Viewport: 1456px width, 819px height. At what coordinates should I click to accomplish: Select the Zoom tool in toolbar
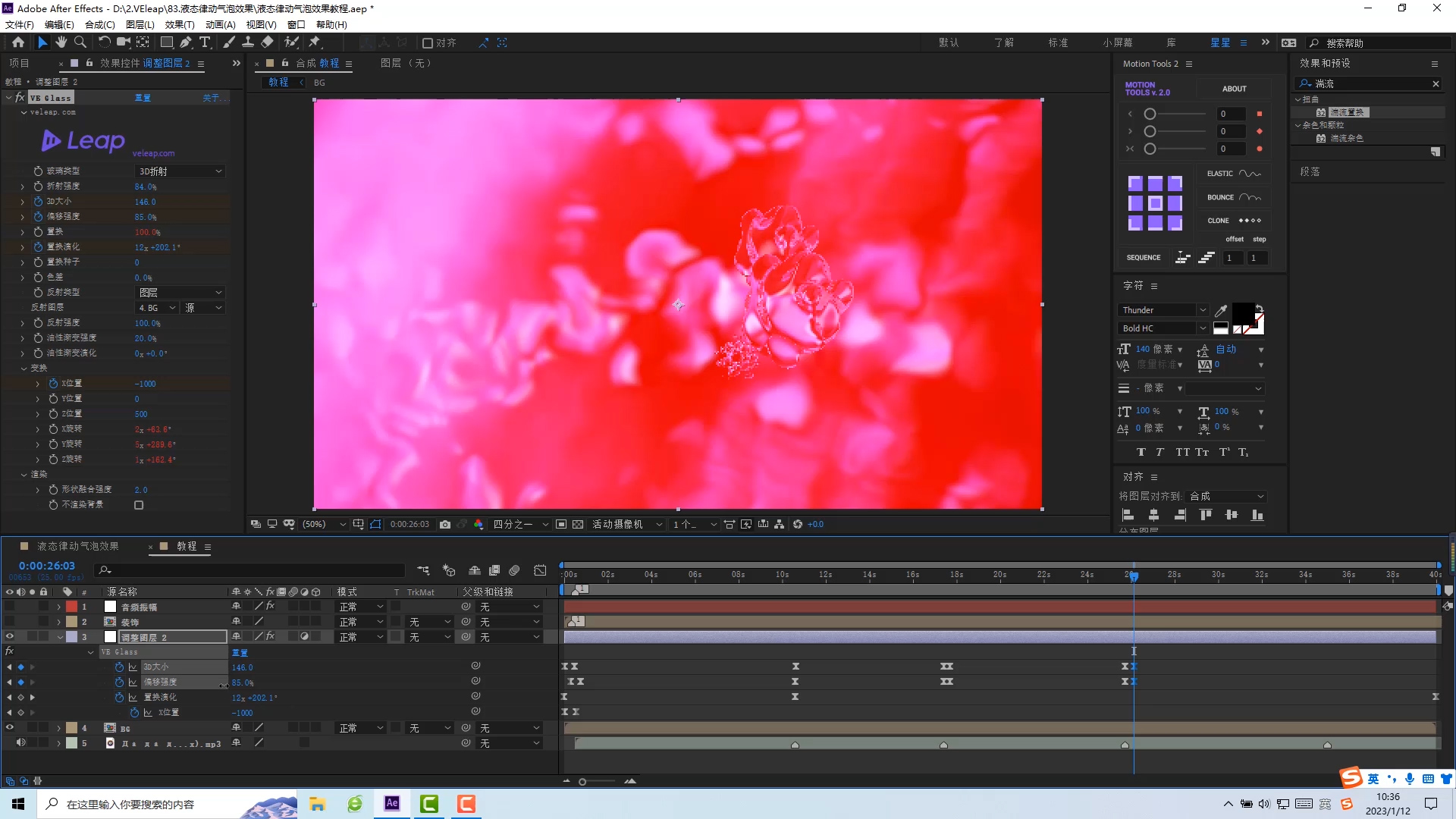pyautogui.click(x=80, y=42)
